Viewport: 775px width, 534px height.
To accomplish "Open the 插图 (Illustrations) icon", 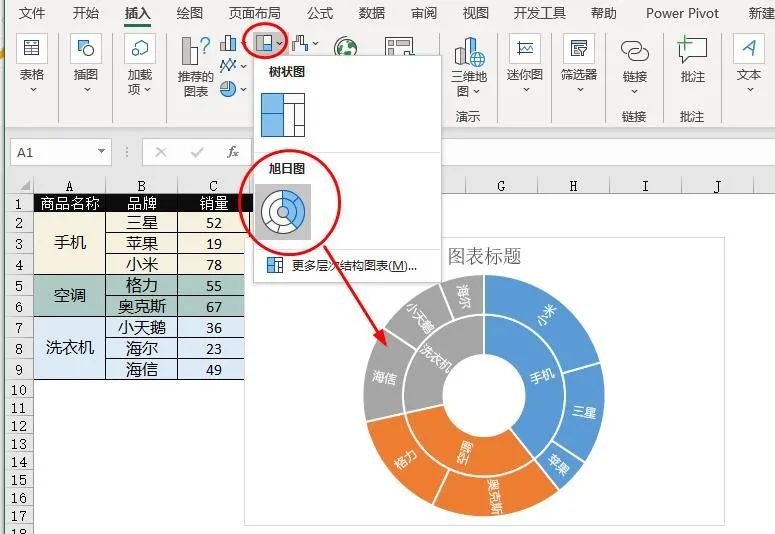I will point(86,48).
